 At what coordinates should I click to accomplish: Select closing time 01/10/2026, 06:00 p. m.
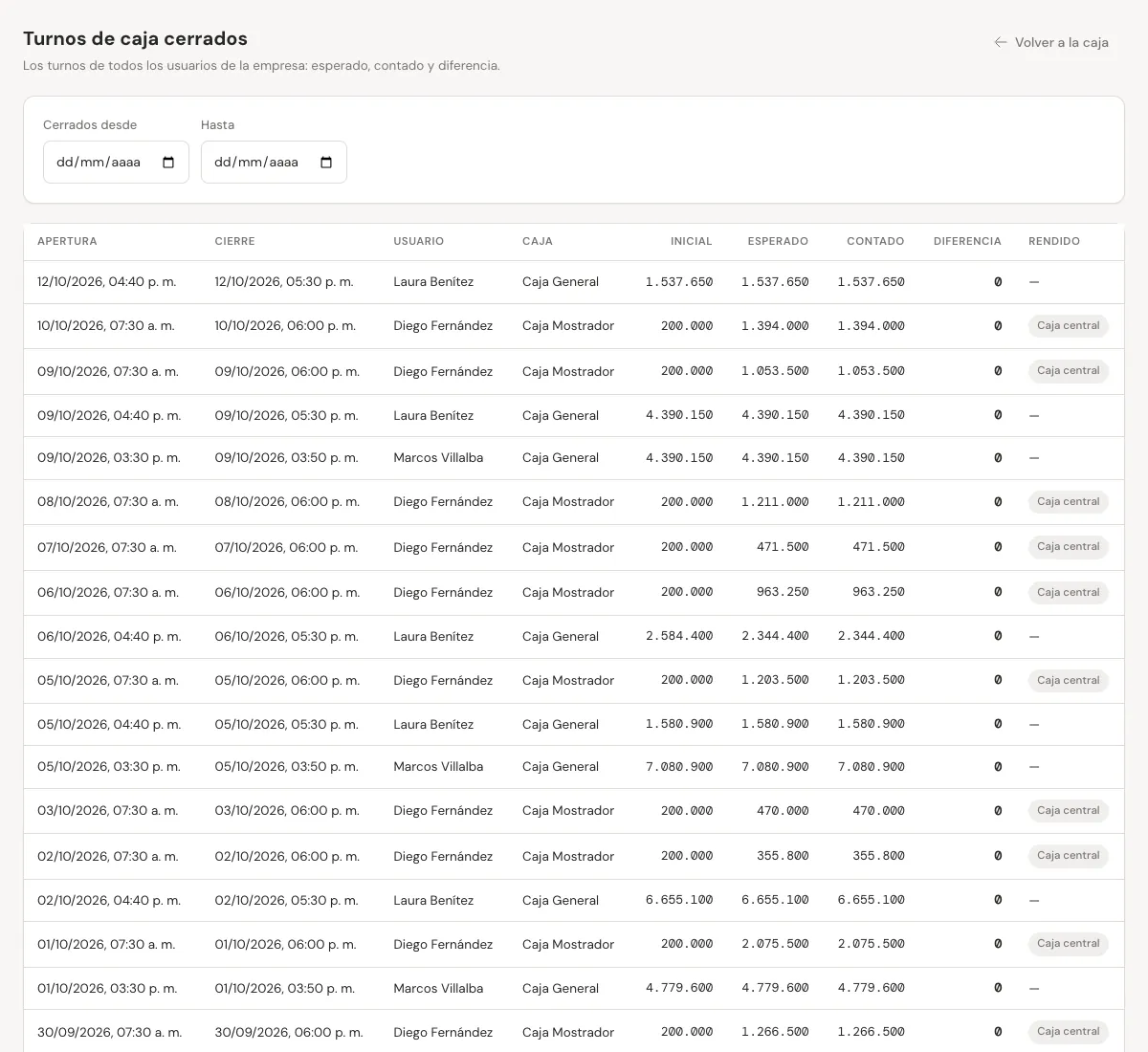tap(285, 945)
